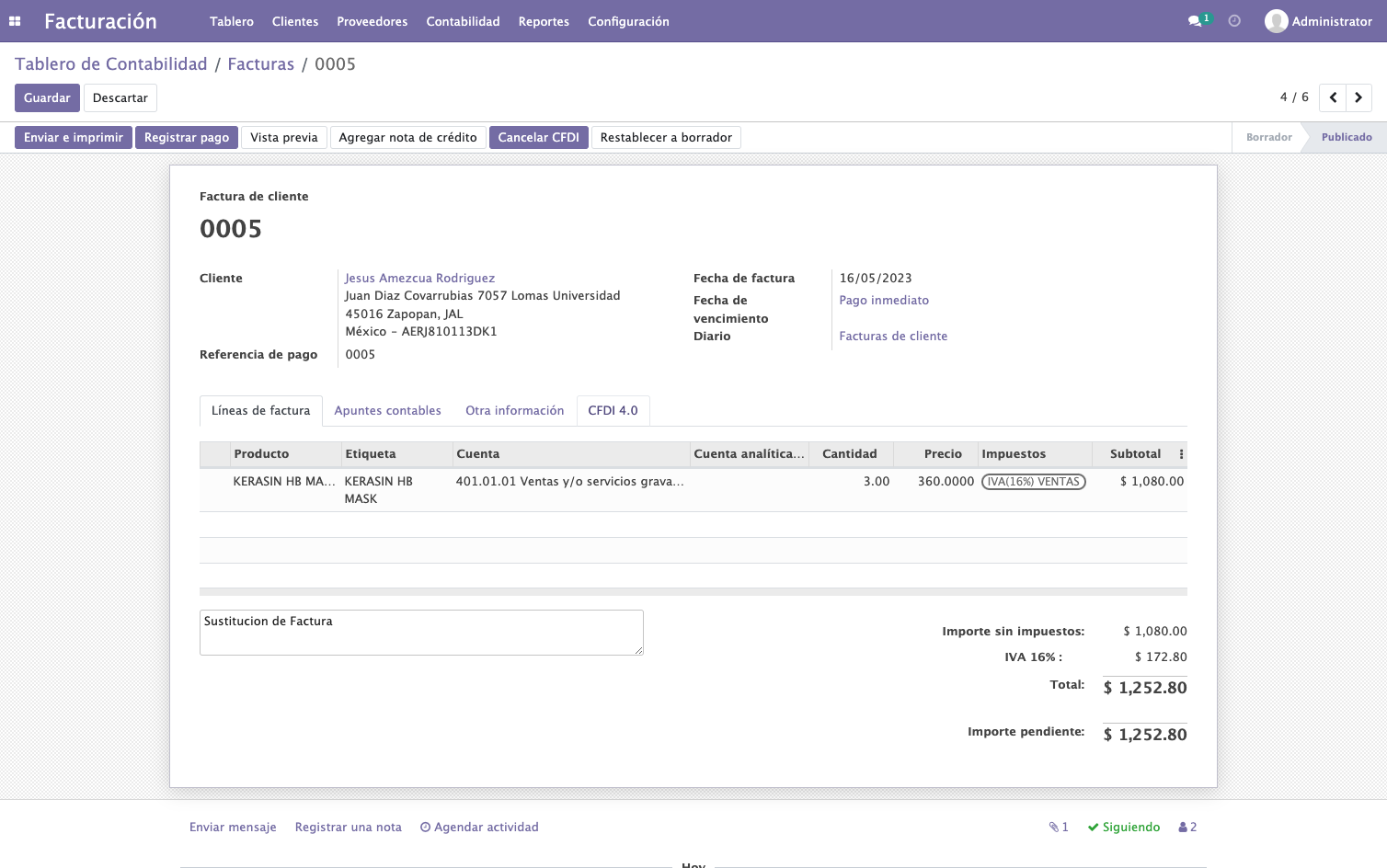Click the Cancelar CFDI button
The height and width of the screenshot is (868, 1387).
pos(539,137)
